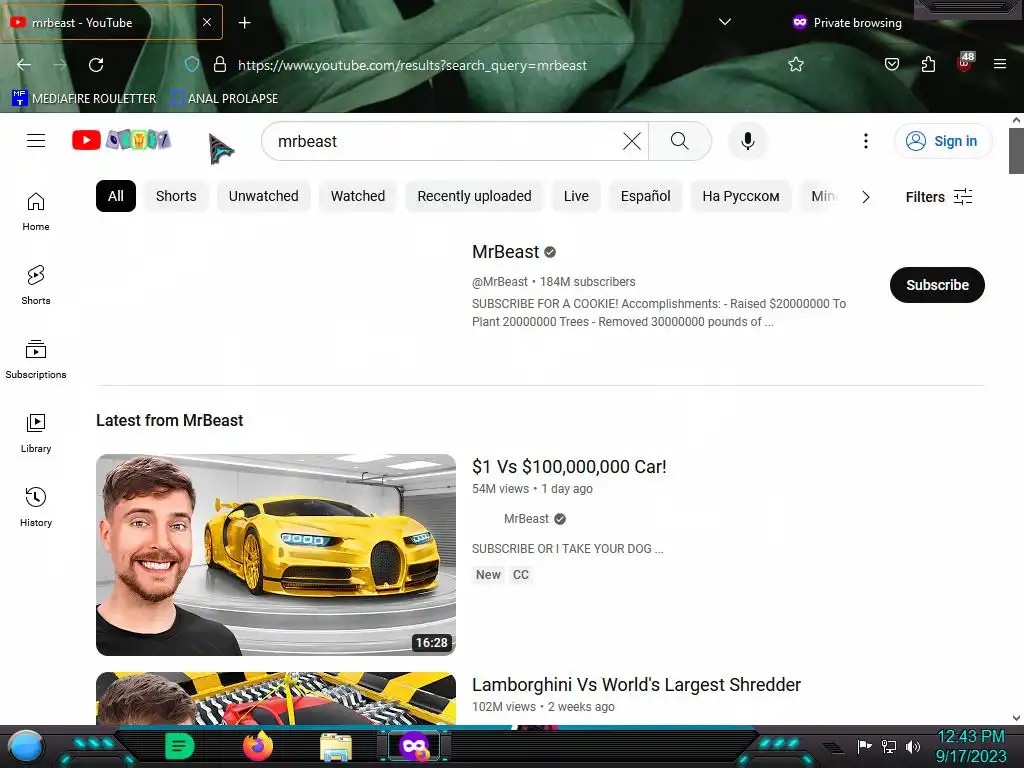
Task: Select the На Русском filter chip
Action: [x=741, y=196]
